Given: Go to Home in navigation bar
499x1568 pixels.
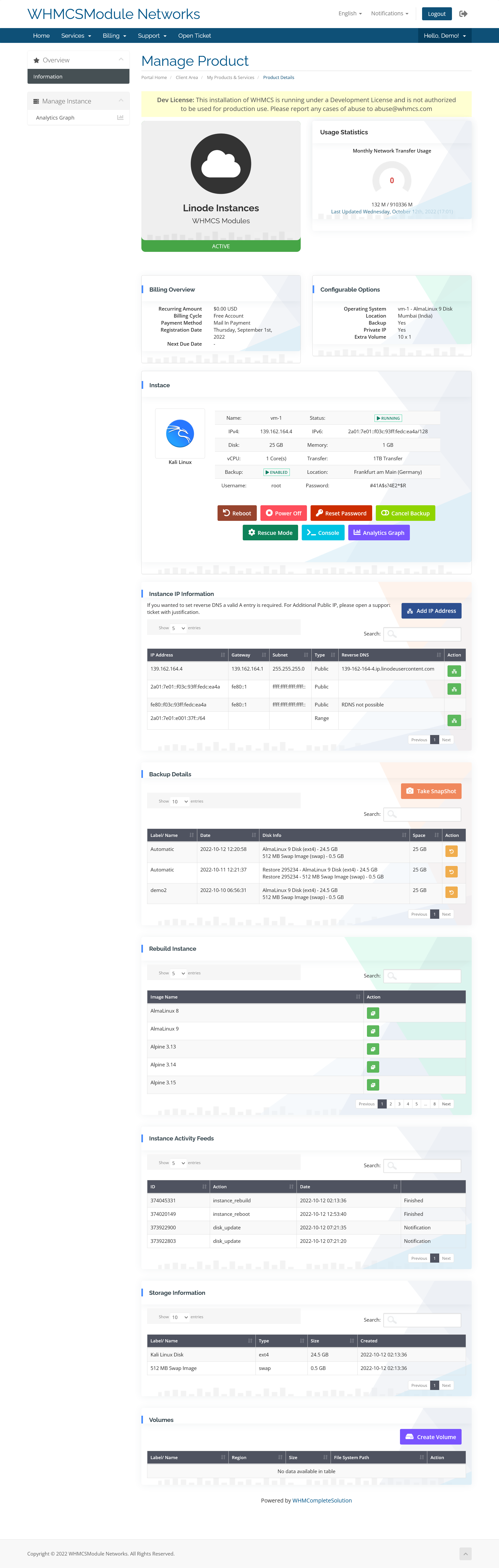Looking at the screenshot, I should pos(41,36).
